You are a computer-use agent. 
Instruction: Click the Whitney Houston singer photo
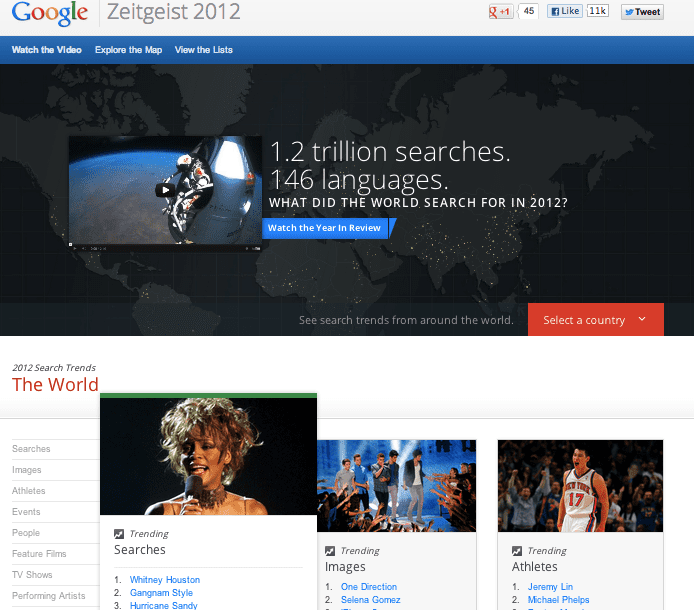(x=208, y=456)
